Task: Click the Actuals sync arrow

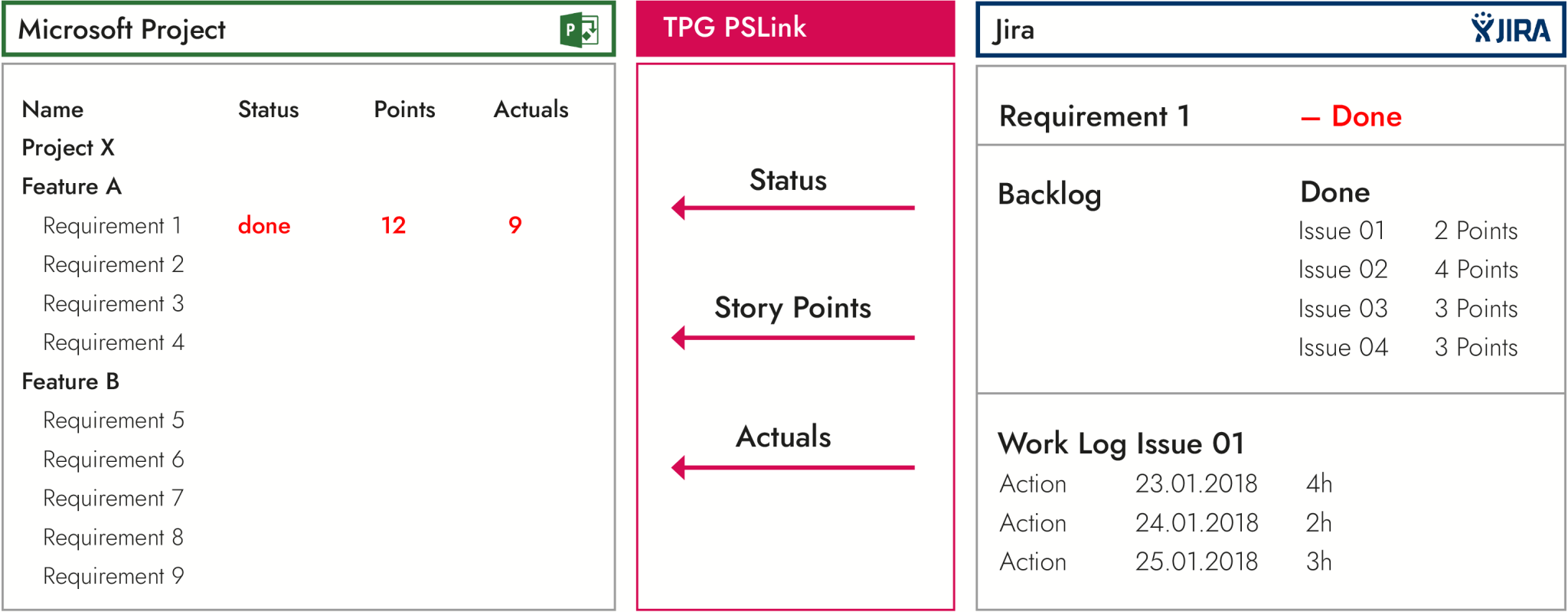Action: click(792, 467)
